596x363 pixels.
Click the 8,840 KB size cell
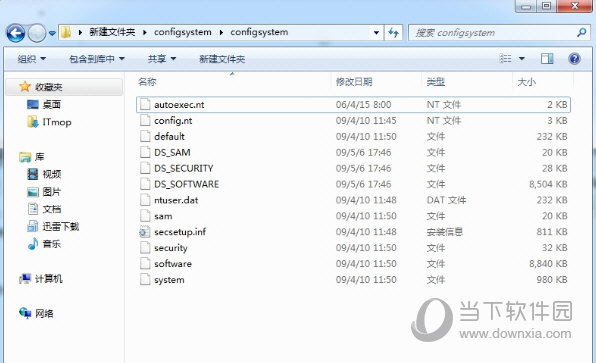(x=548, y=264)
